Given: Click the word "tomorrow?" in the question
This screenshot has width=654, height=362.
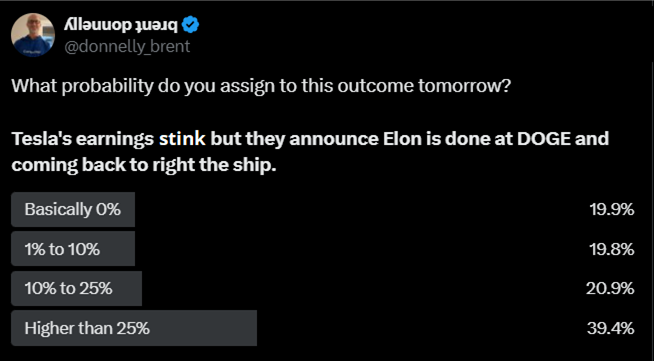Looking at the screenshot, I should pyautogui.click(x=468, y=86).
